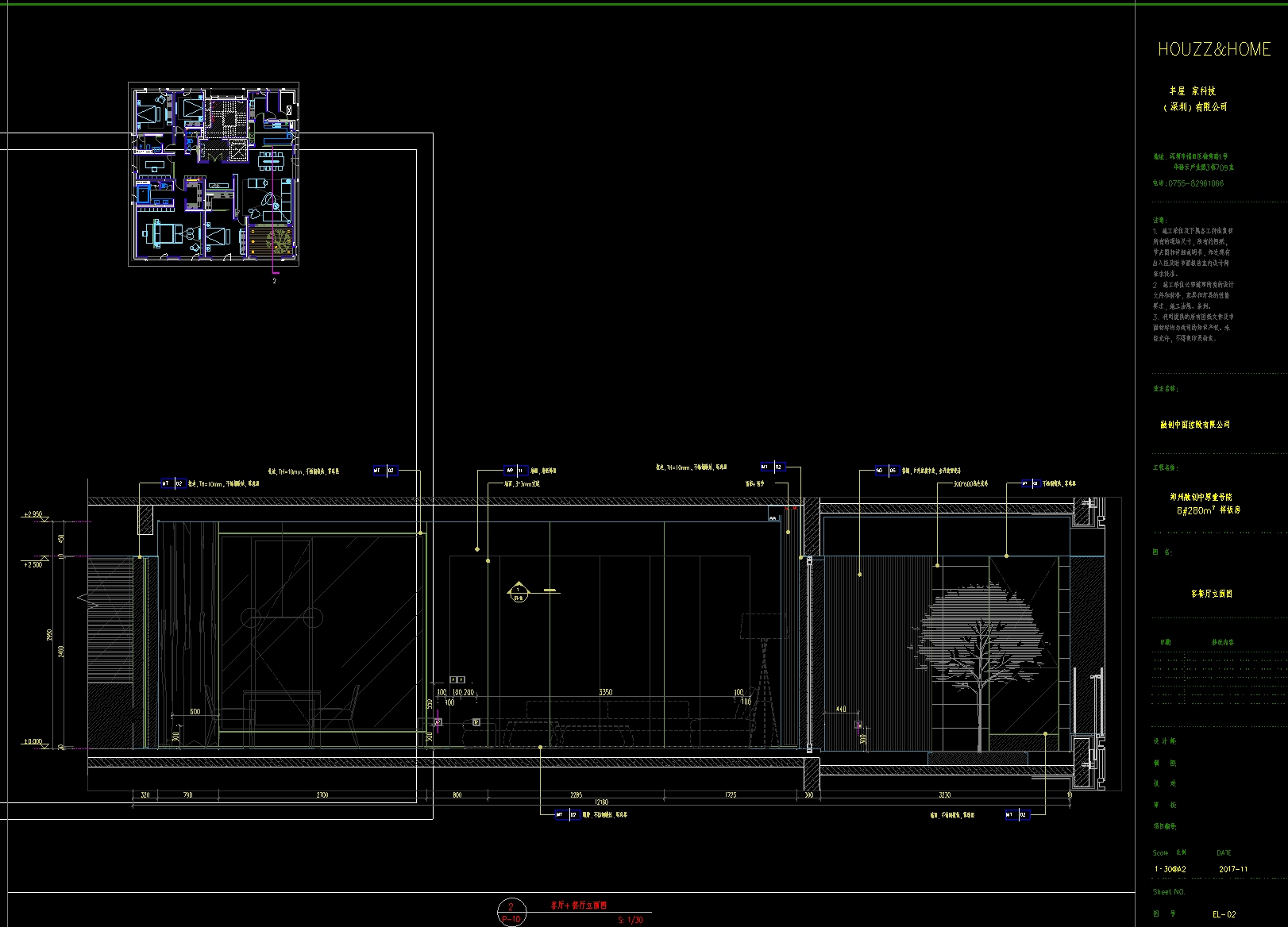Select the company name line ending 有限公司 under logo
The width and height of the screenshot is (1288, 927).
[x=1196, y=106]
